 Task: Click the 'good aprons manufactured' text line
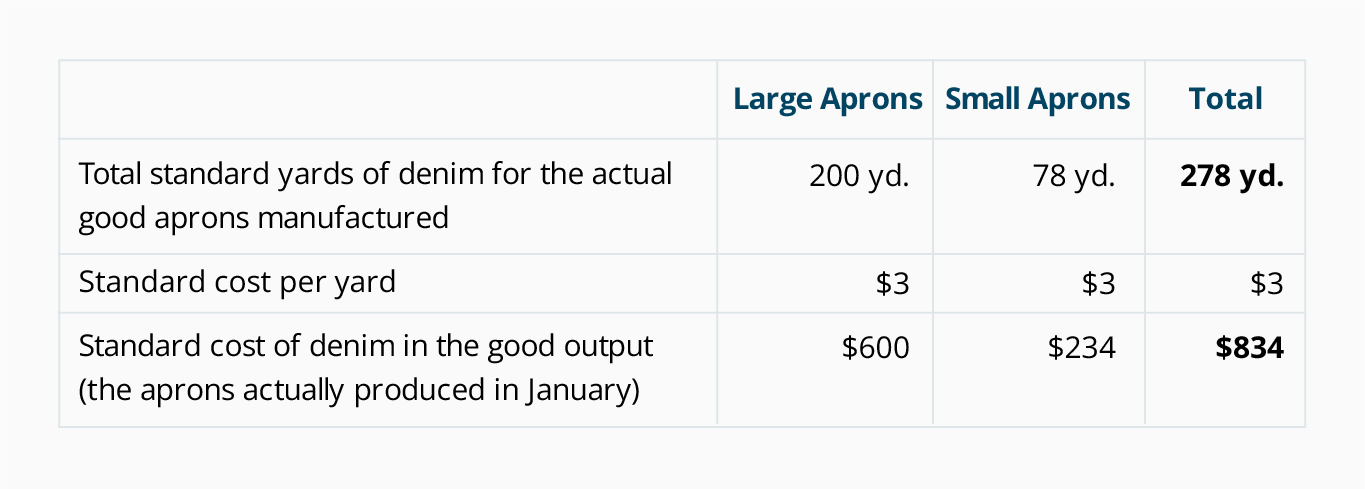[x=263, y=217]
